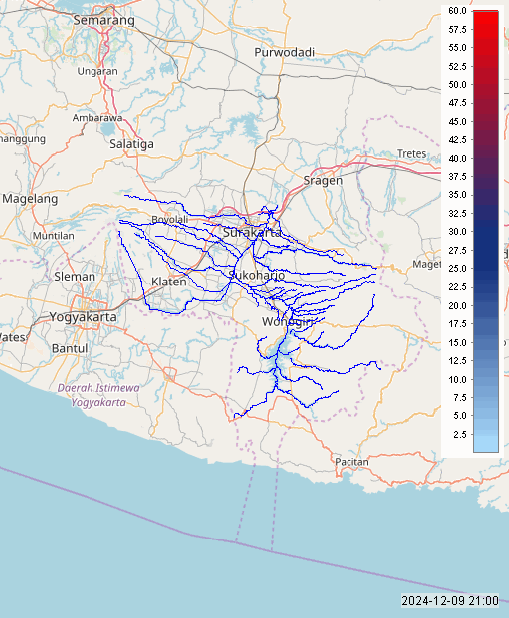Click the 15.0 legend value
Image resolution: width=509 pixels, height=618 pixels.
457,343
